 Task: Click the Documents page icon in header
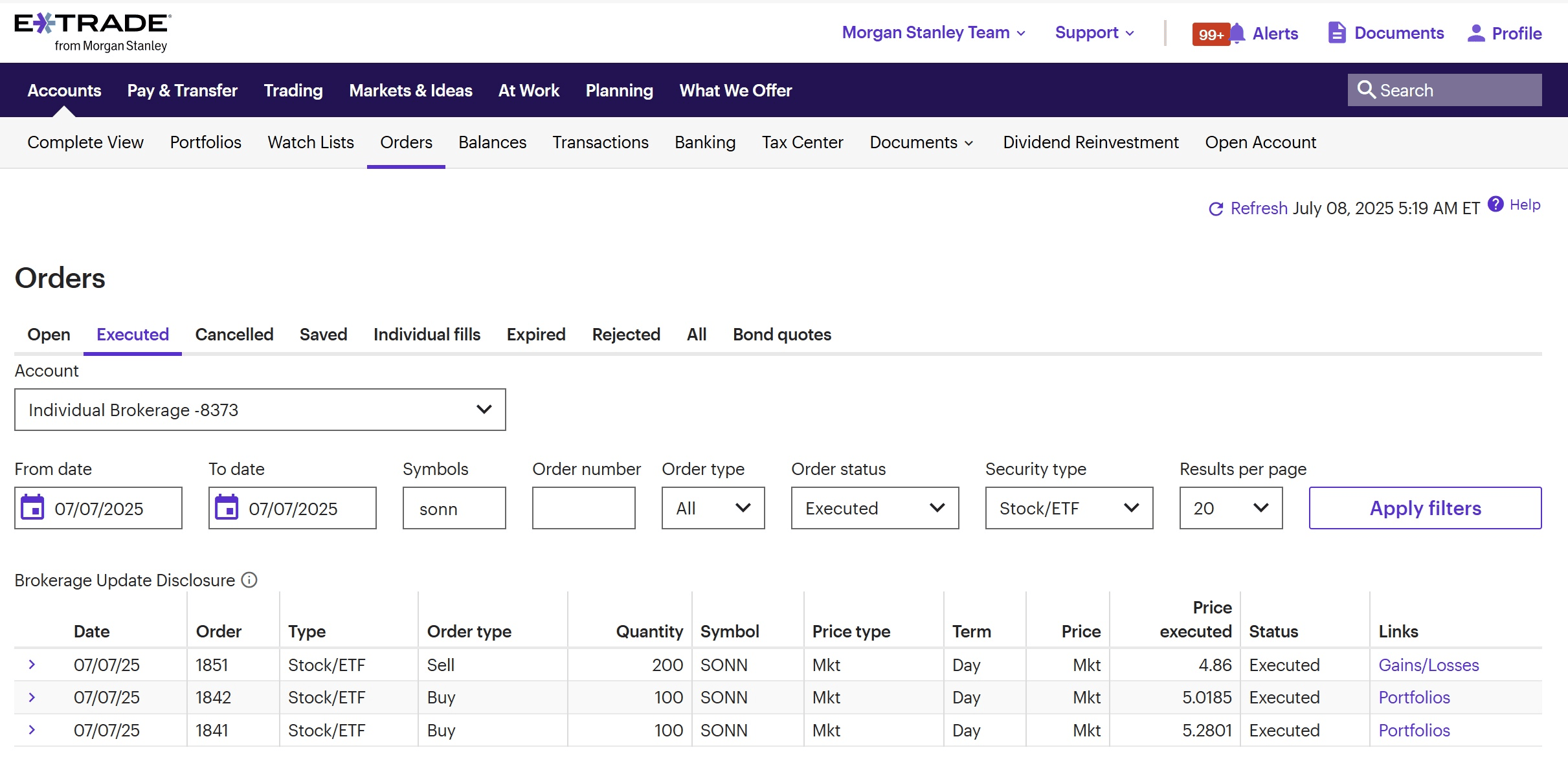(1337, 32)
